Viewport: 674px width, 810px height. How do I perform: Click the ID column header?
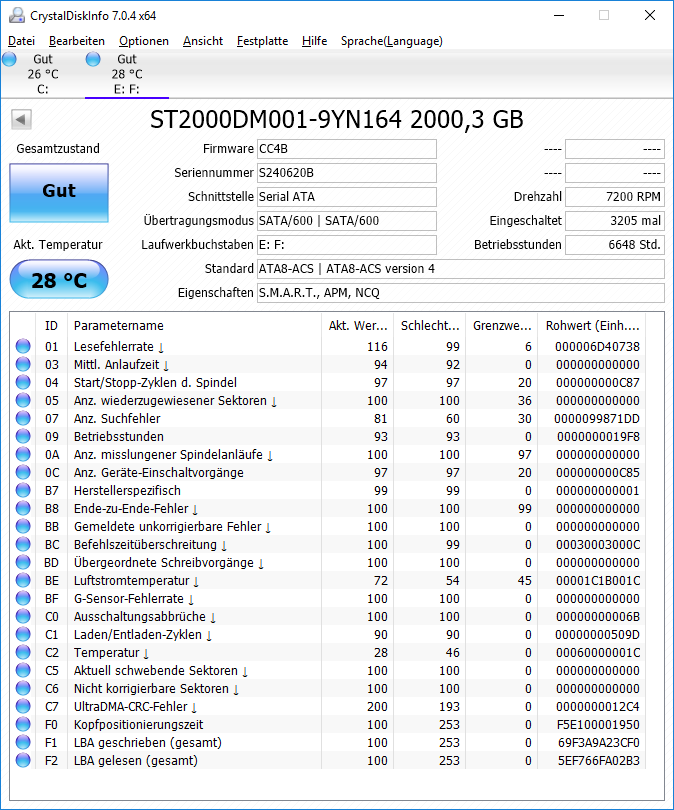pyautogui.click(x=52, y=326)
